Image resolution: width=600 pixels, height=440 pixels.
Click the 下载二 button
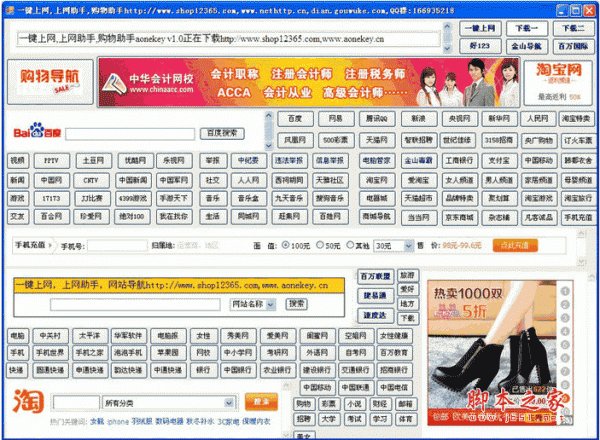pyautogui.click(x=574, y=29)
